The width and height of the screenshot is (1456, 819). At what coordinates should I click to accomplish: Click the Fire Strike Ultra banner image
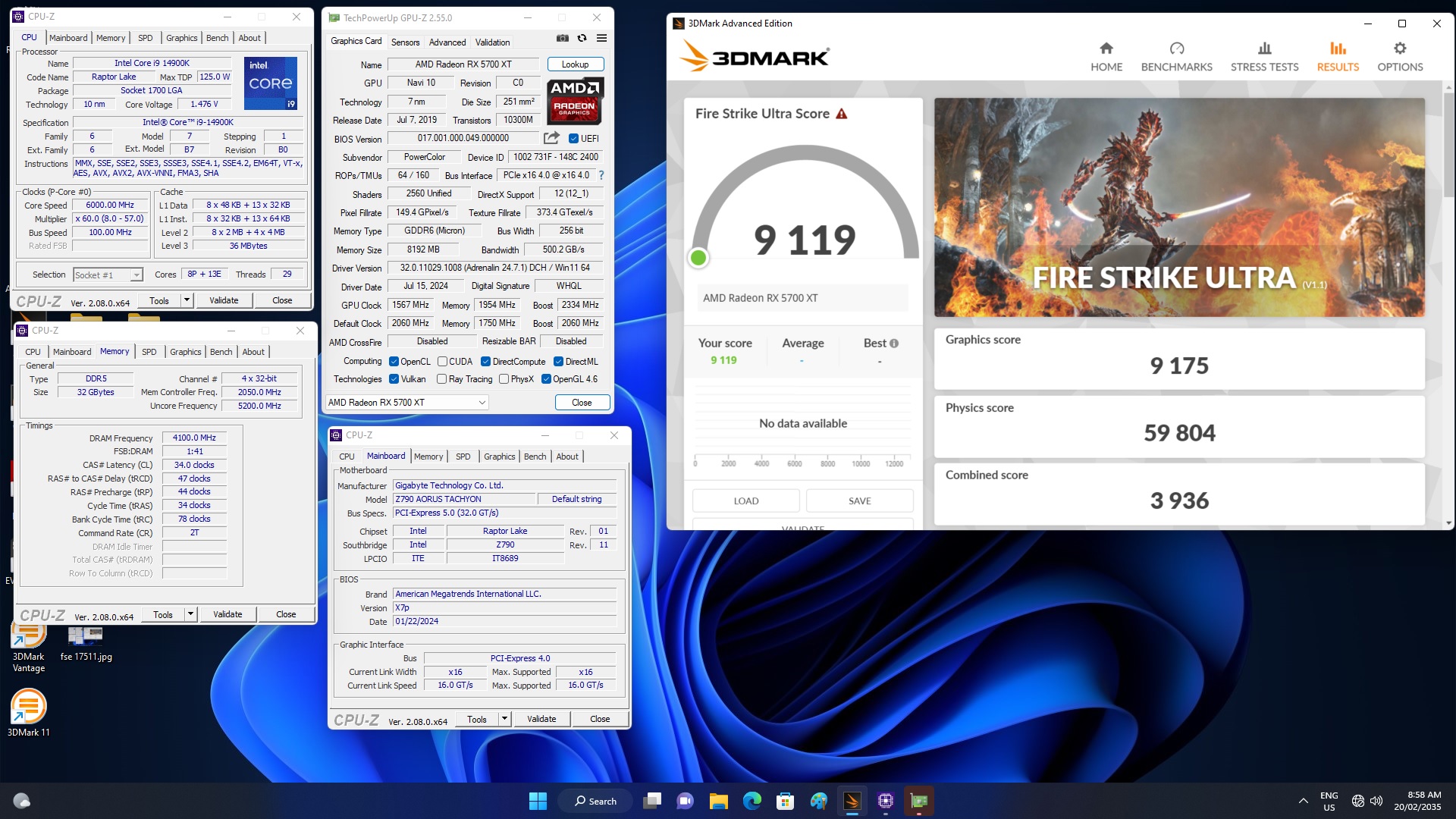(x=1179, y=207)
